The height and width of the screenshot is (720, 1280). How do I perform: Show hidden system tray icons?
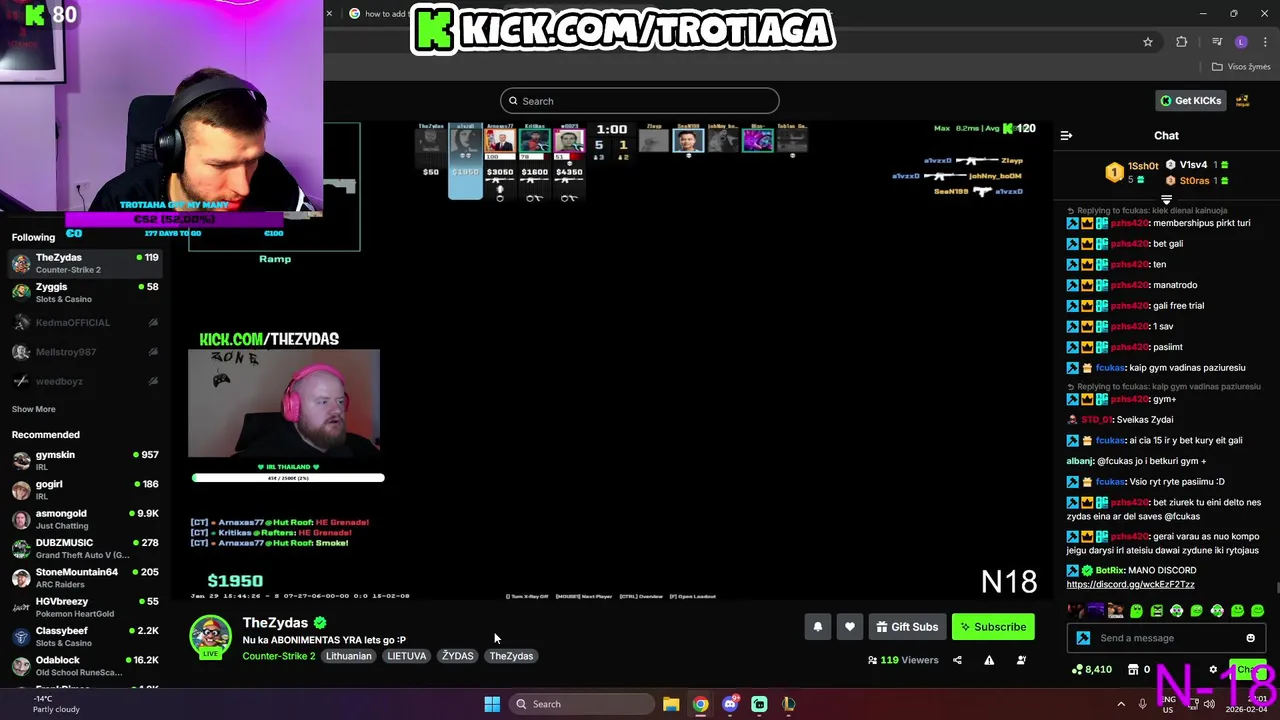pos(1120,704)
